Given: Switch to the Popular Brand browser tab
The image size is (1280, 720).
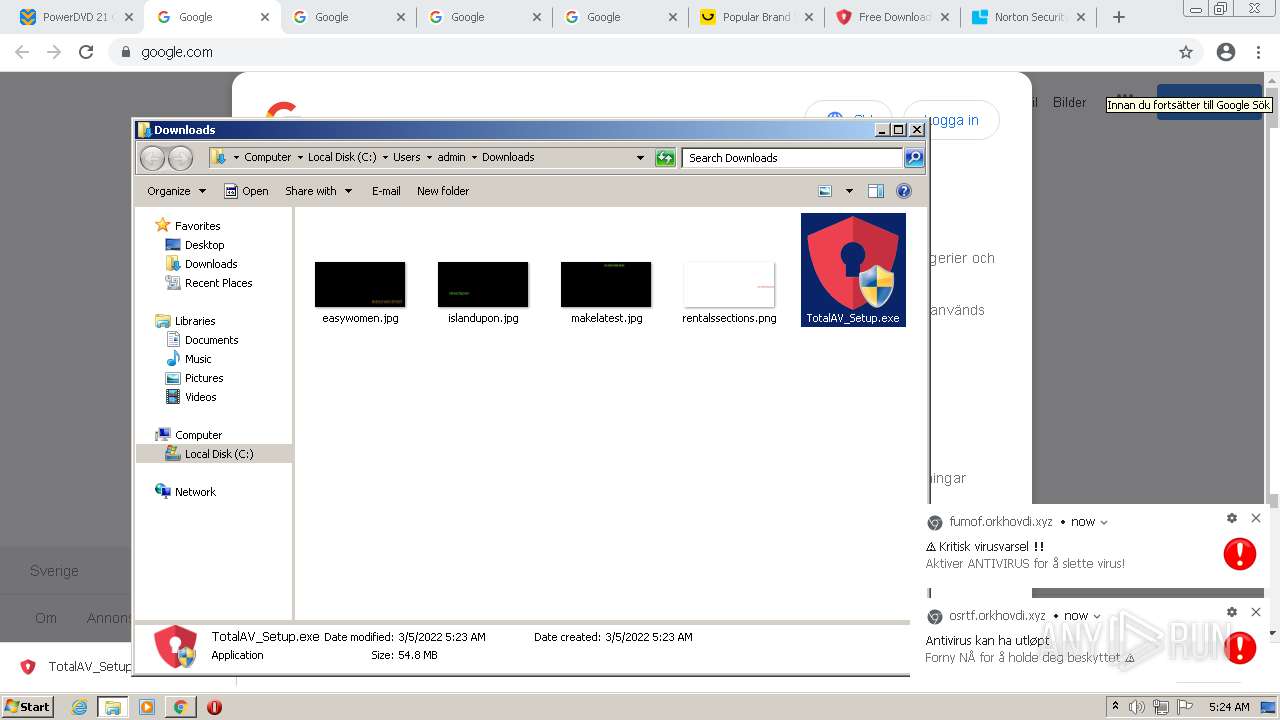Looking at the screenshot, I should (756, 17).
